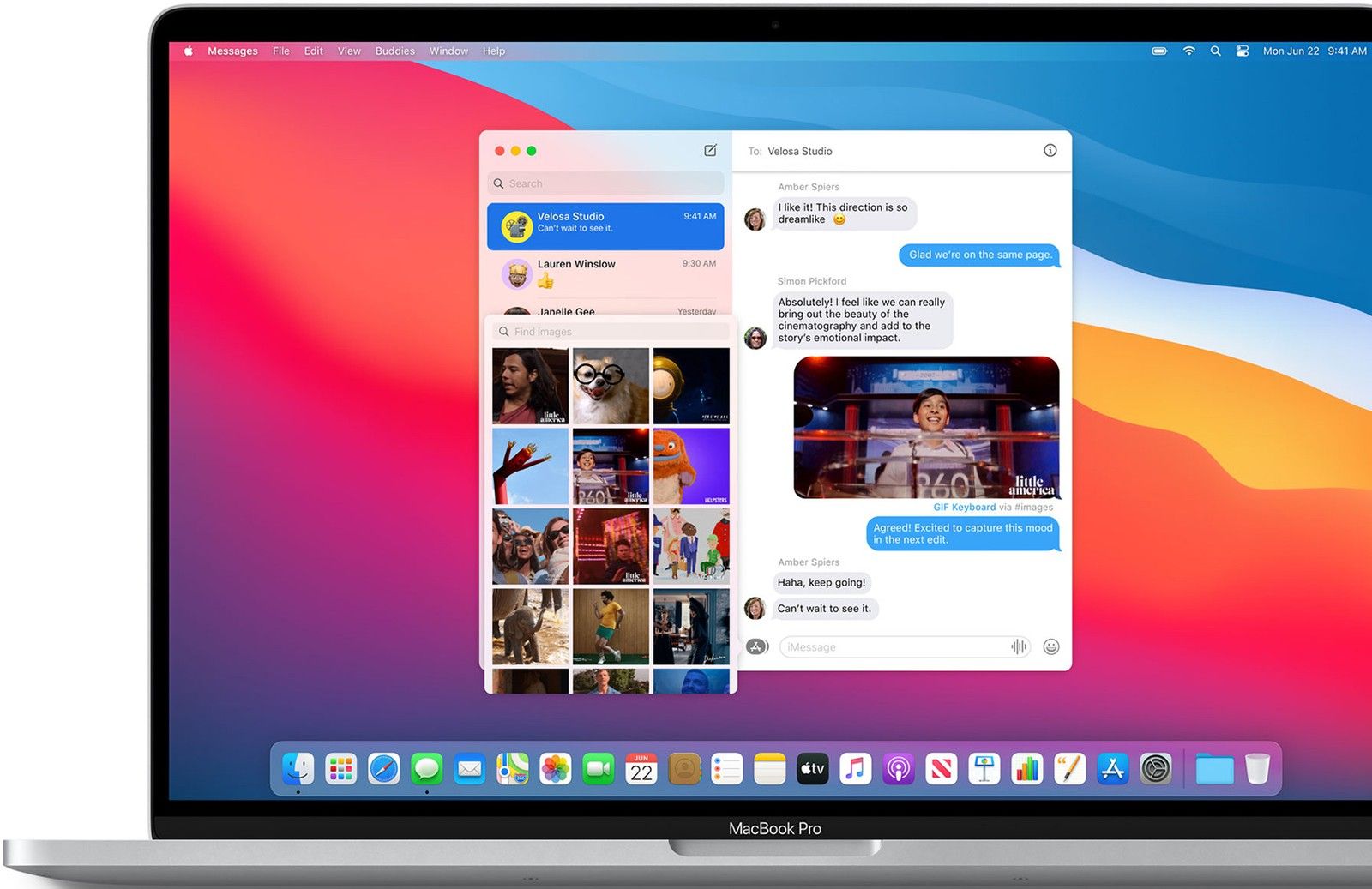Click the Wi-Fi status icon
The height and width of the screenshot is (889, 1372).
click(x=1188, y=51)
